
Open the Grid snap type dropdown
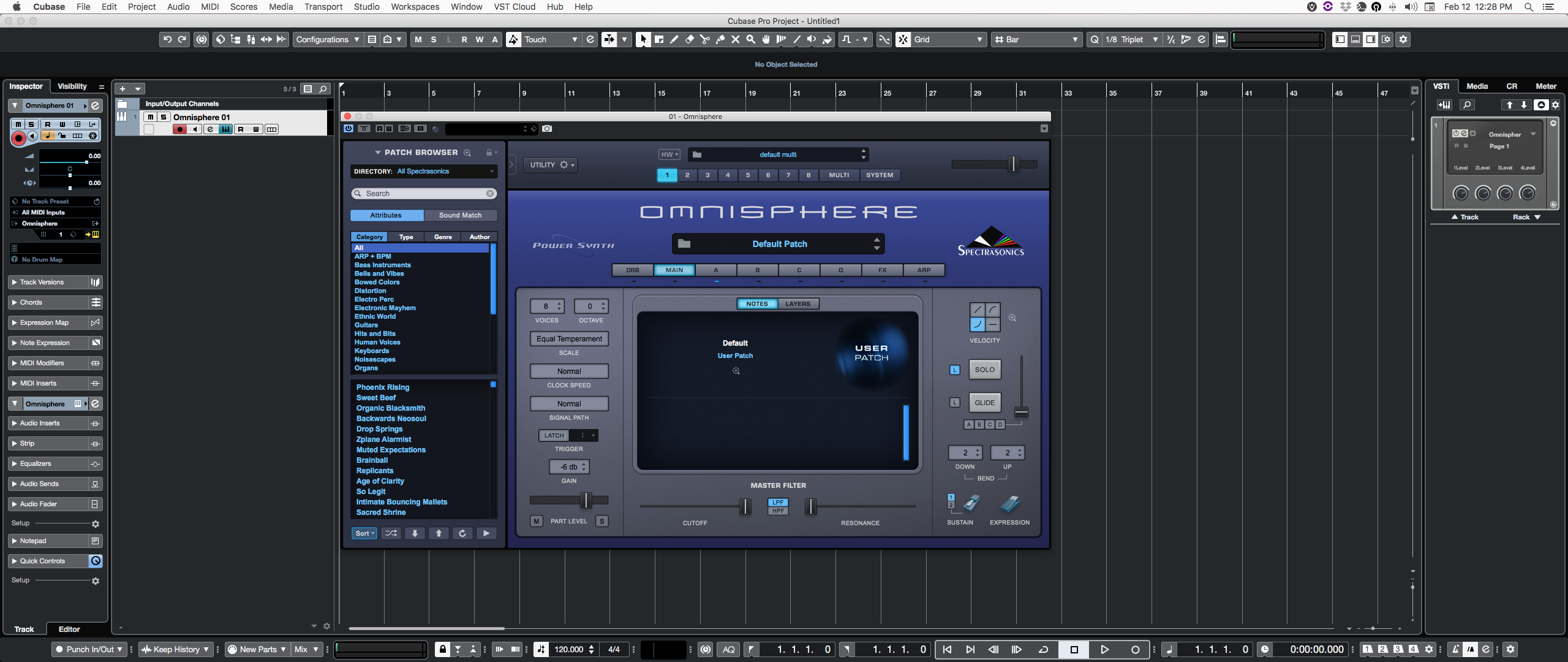click(x=948, y=39)
